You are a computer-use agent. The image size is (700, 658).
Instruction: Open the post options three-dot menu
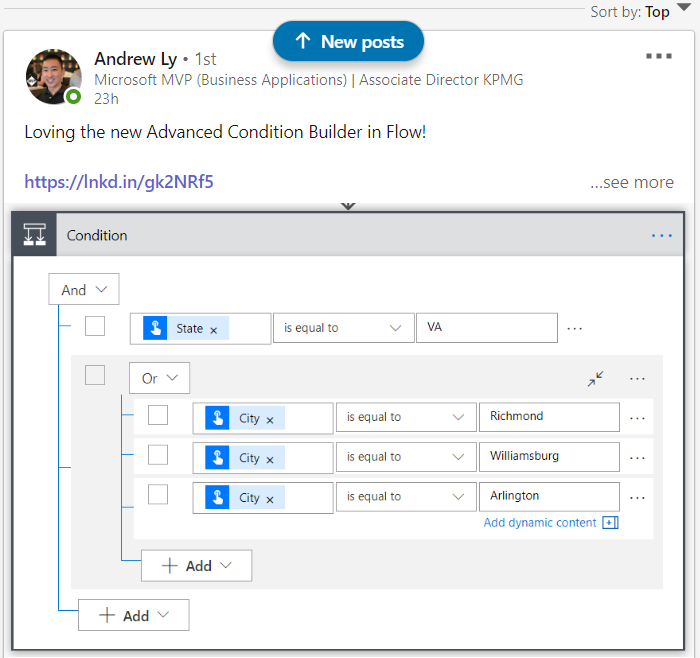[x=658, y=56]
